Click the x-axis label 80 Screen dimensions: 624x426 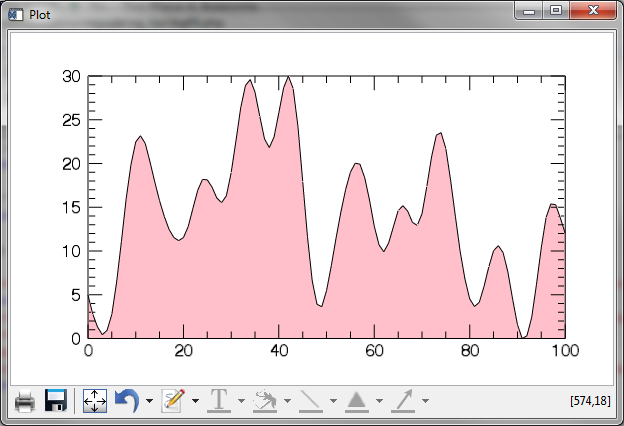[x=470, y=351]
